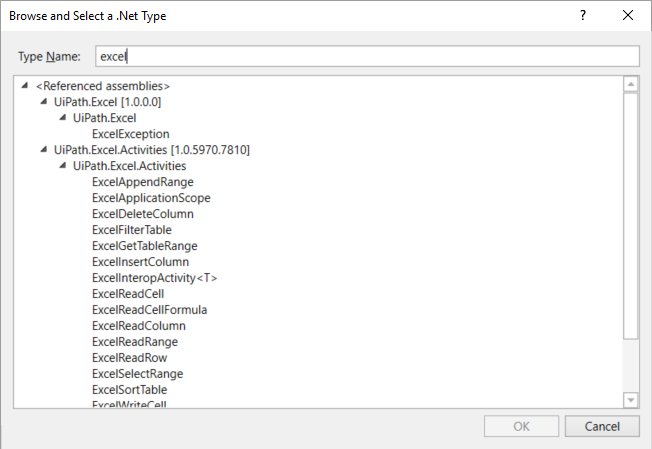Select the ExcelApplicationScope type
Image resolution: width=652 pixels, height=449 pixels.
click(151, 198)
